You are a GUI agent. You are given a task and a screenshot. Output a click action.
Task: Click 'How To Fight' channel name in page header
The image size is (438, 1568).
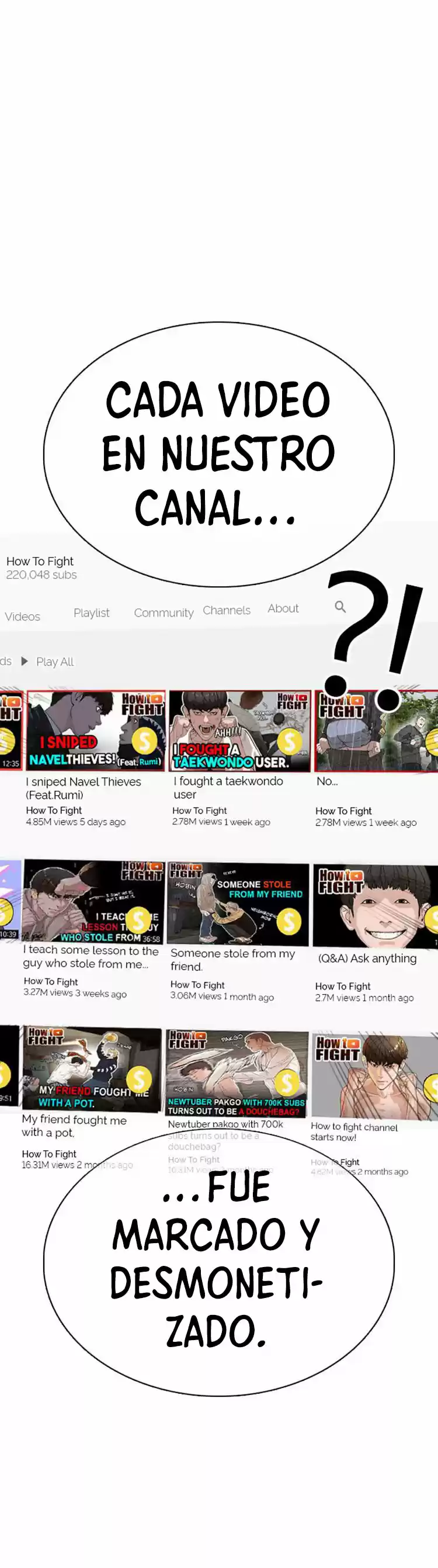click(x=40, y=561)
